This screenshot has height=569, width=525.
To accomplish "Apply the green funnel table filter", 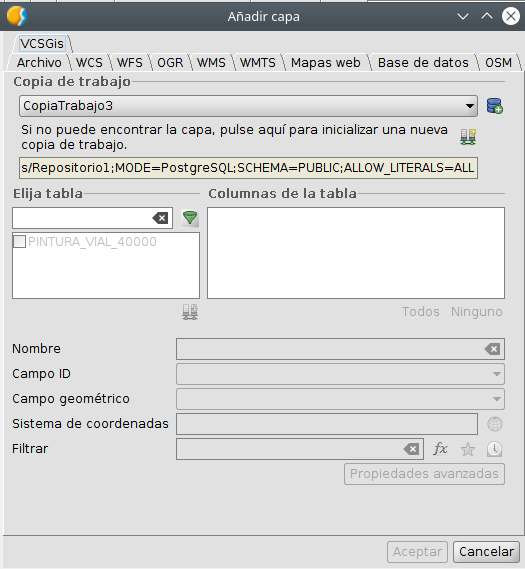I will tap(190, 218).
